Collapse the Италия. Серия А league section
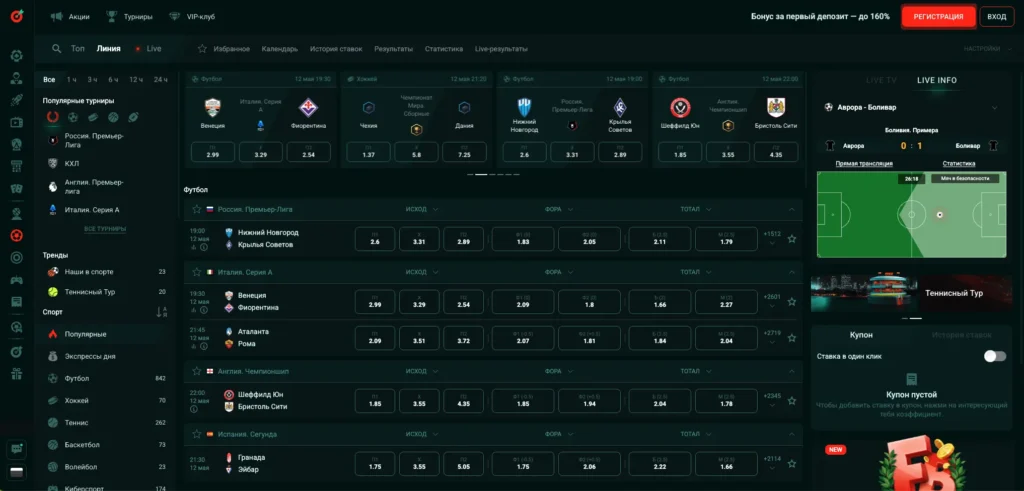 [792, 272]
